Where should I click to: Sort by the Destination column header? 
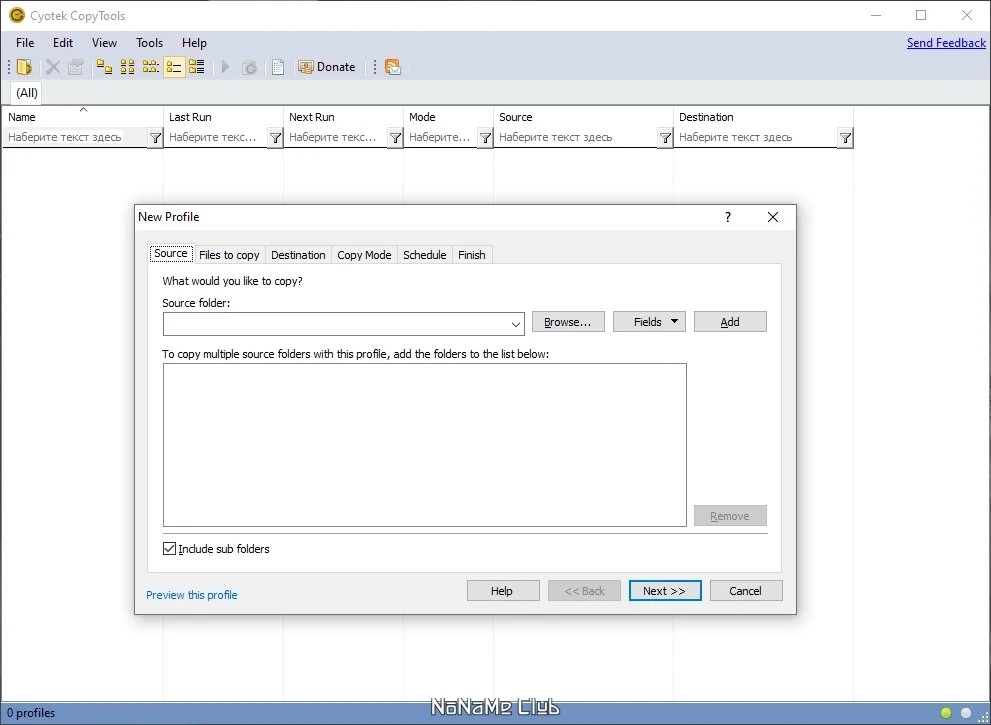tap(763, 117)
